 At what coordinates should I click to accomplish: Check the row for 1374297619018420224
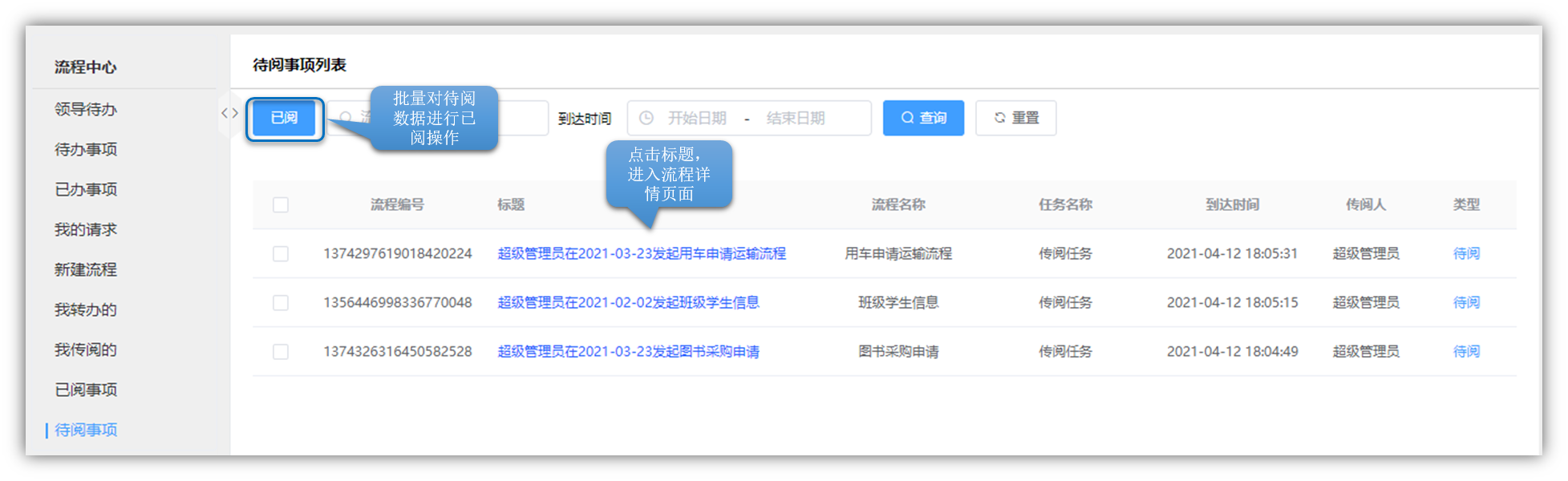(281, 253)
